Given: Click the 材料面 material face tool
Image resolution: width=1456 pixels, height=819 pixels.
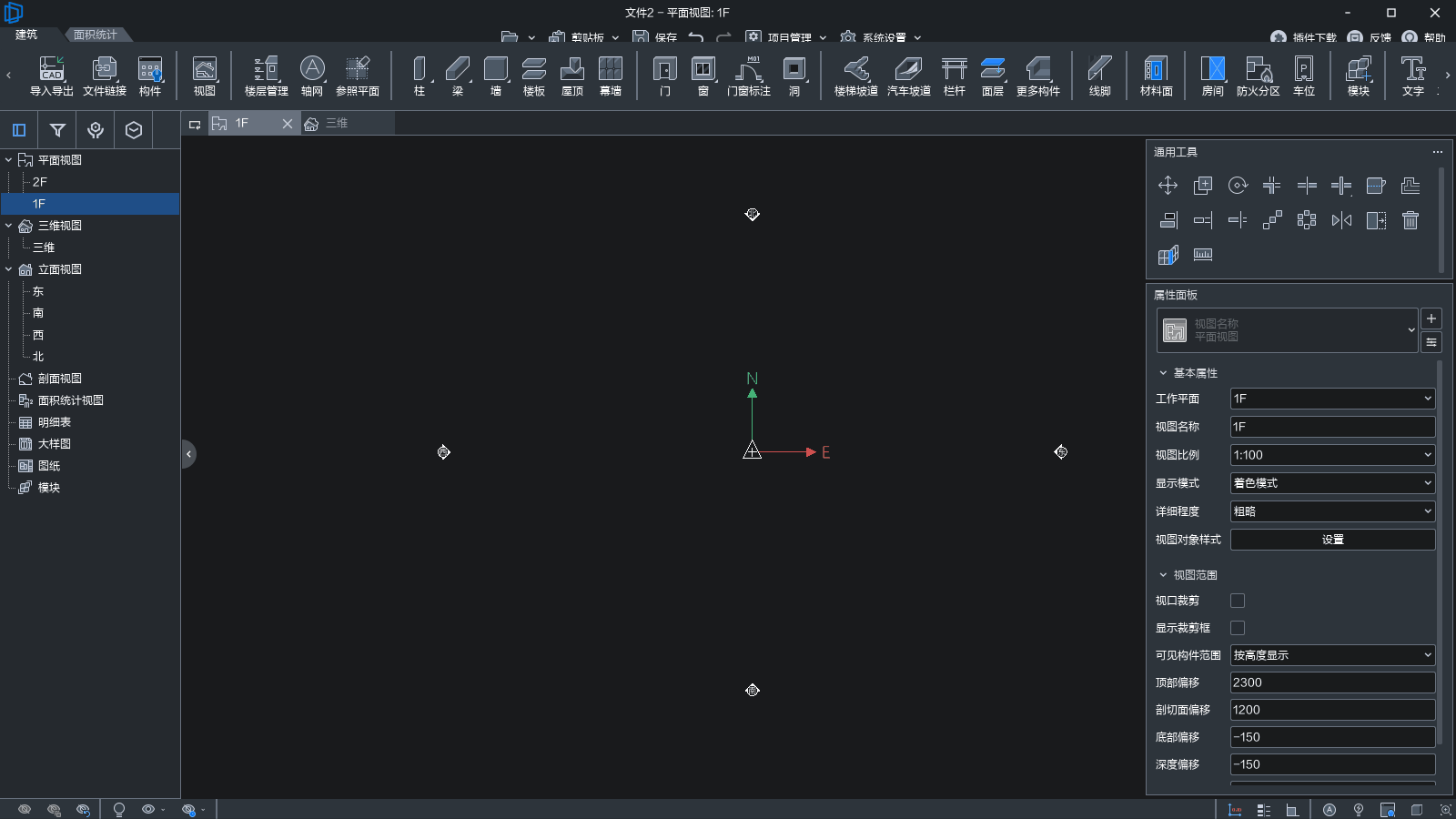Looking at the screenshot, I should point(1157,76).
